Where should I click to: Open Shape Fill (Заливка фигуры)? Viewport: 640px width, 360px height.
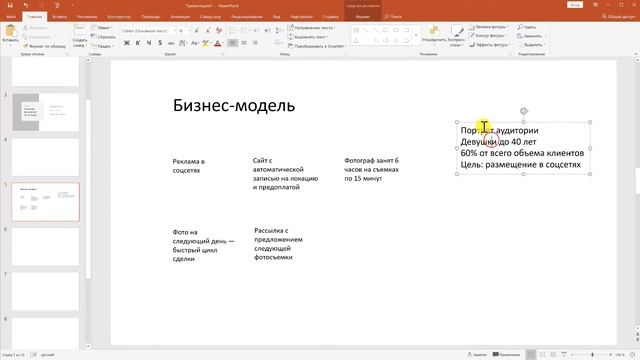tap(489, 27)
